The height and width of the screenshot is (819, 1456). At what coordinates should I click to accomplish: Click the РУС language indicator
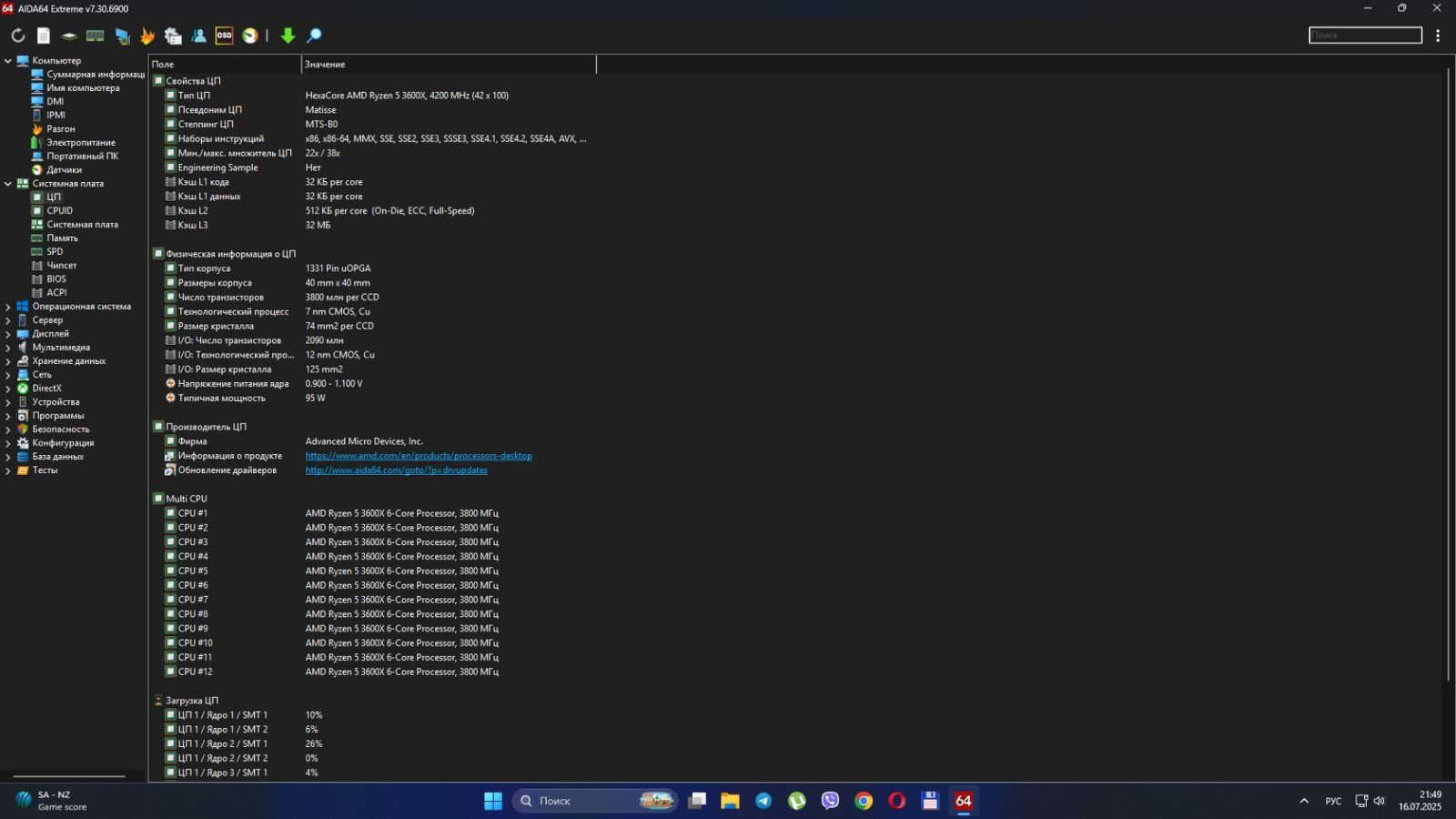(1333, 801)
